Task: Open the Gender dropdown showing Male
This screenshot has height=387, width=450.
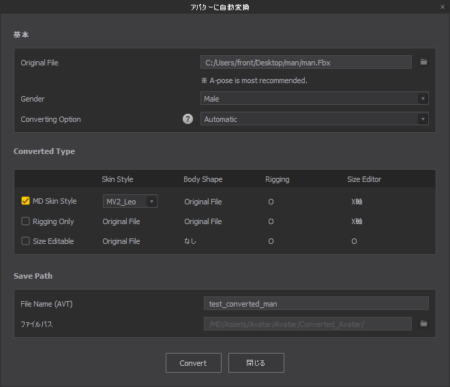Action: (x=314, y=99)
